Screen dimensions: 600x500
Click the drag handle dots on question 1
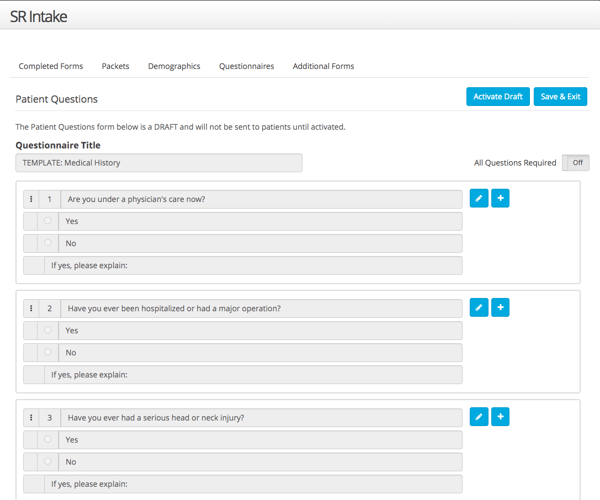32,199
